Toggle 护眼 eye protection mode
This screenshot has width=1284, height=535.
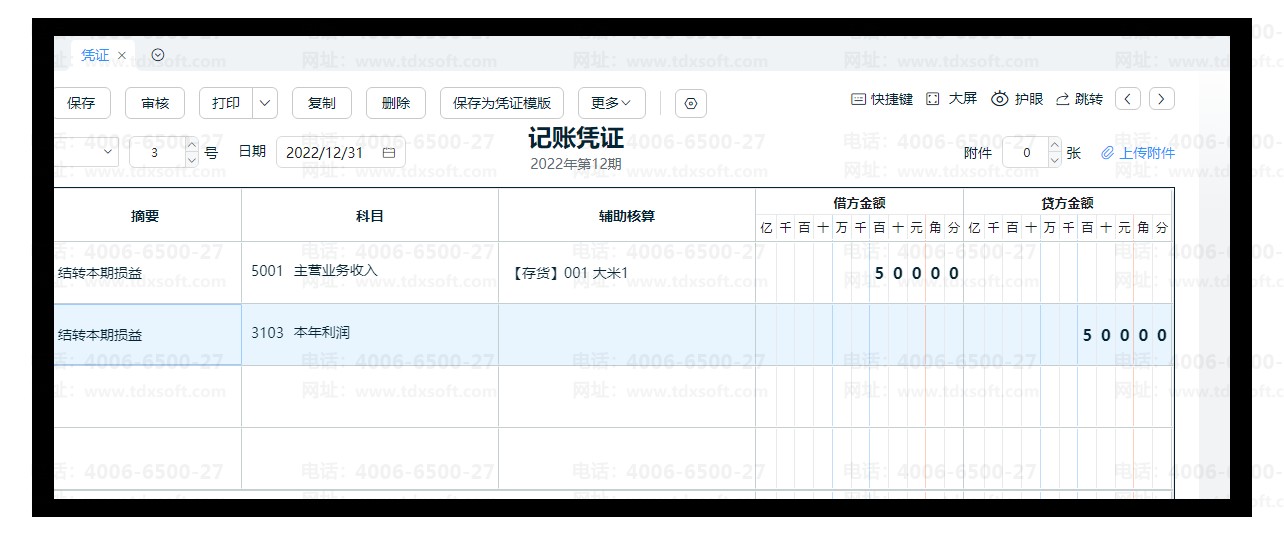pos(1017,99)
